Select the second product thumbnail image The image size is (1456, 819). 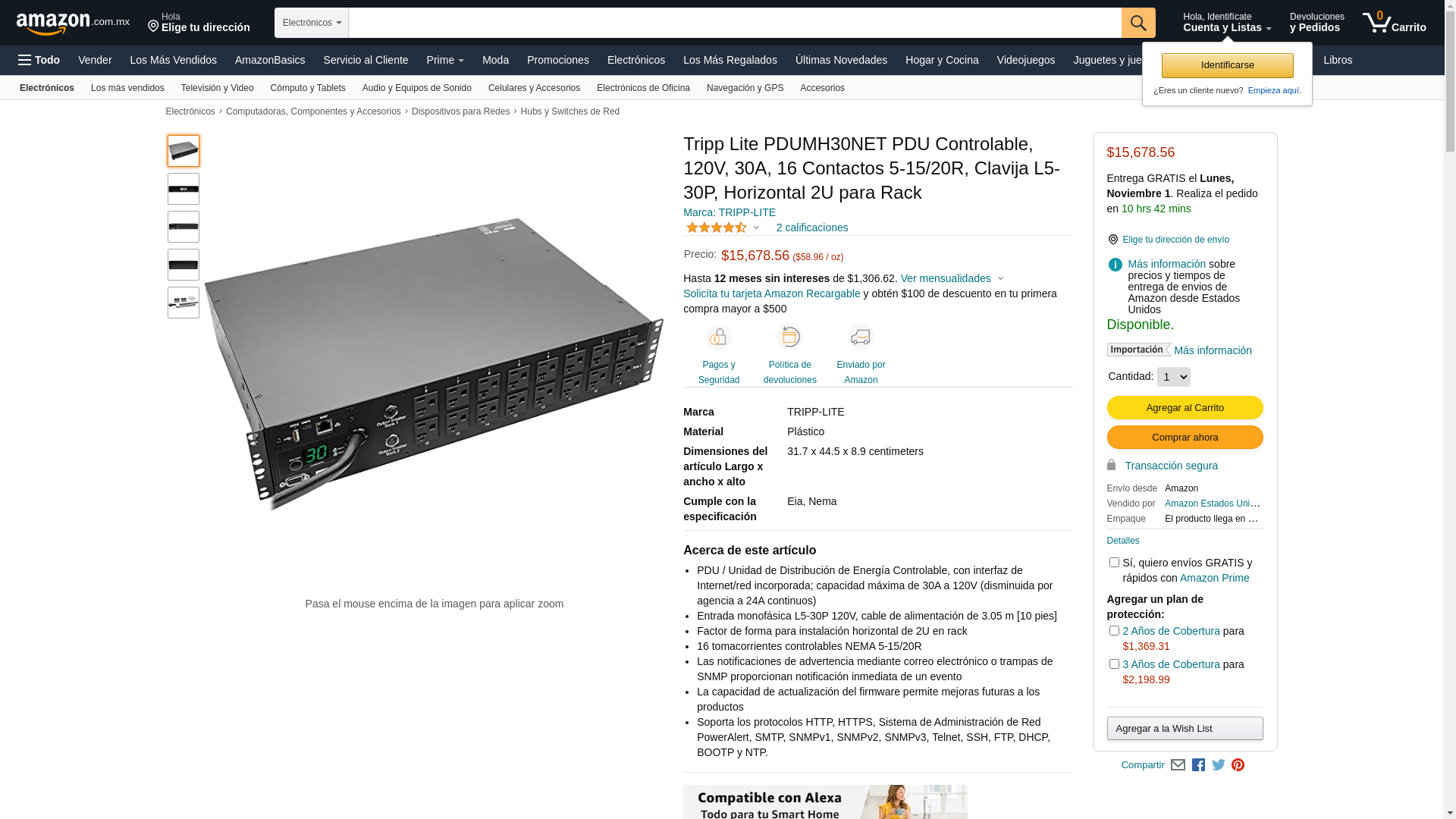[184, 189]
